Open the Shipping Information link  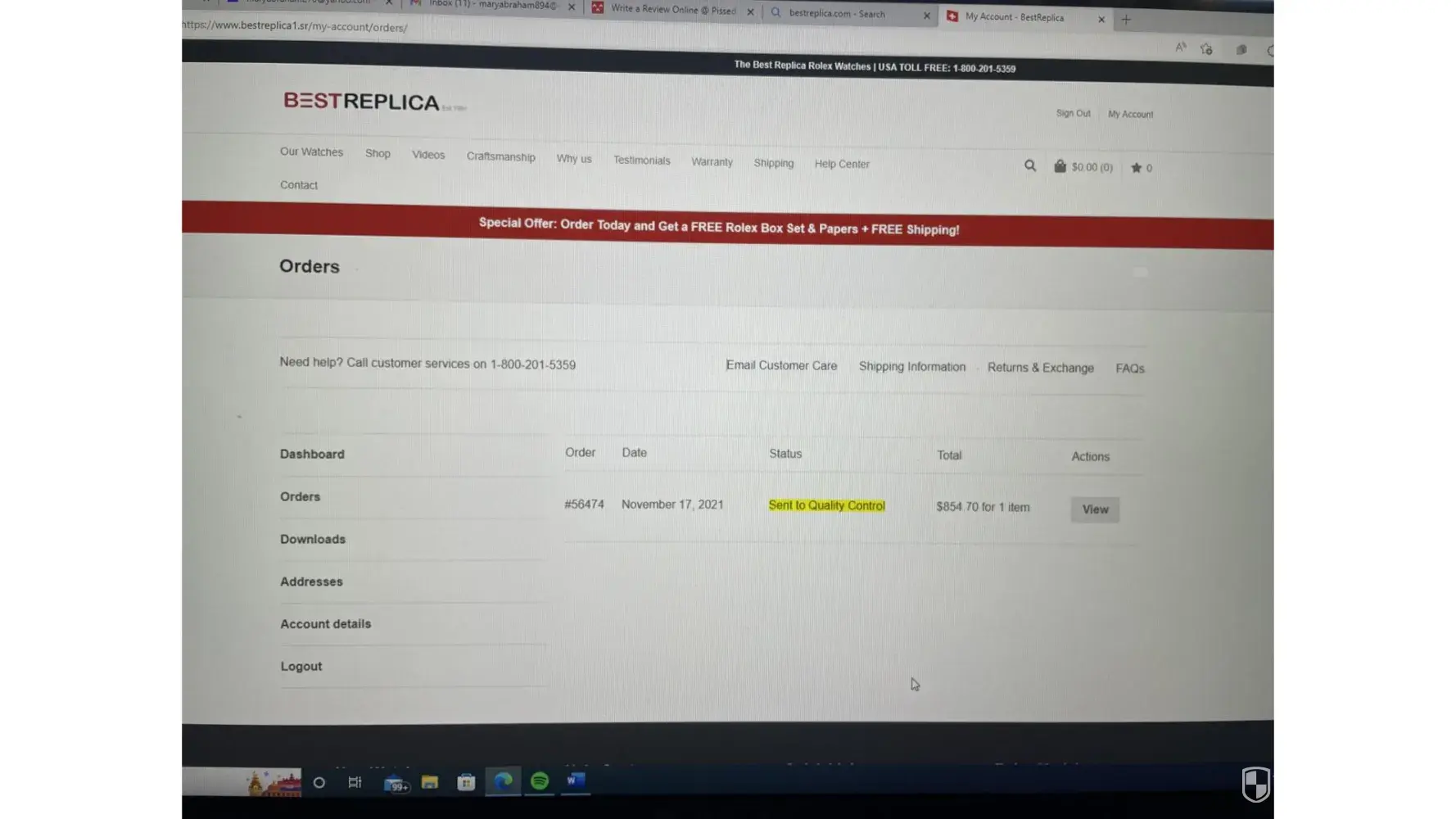912,367
